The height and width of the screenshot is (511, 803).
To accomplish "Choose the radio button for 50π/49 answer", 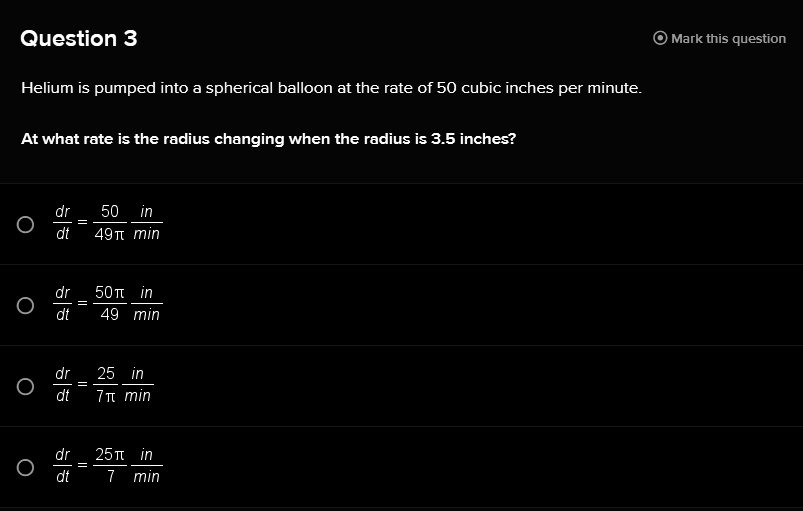I will click(x=25, y=305).
